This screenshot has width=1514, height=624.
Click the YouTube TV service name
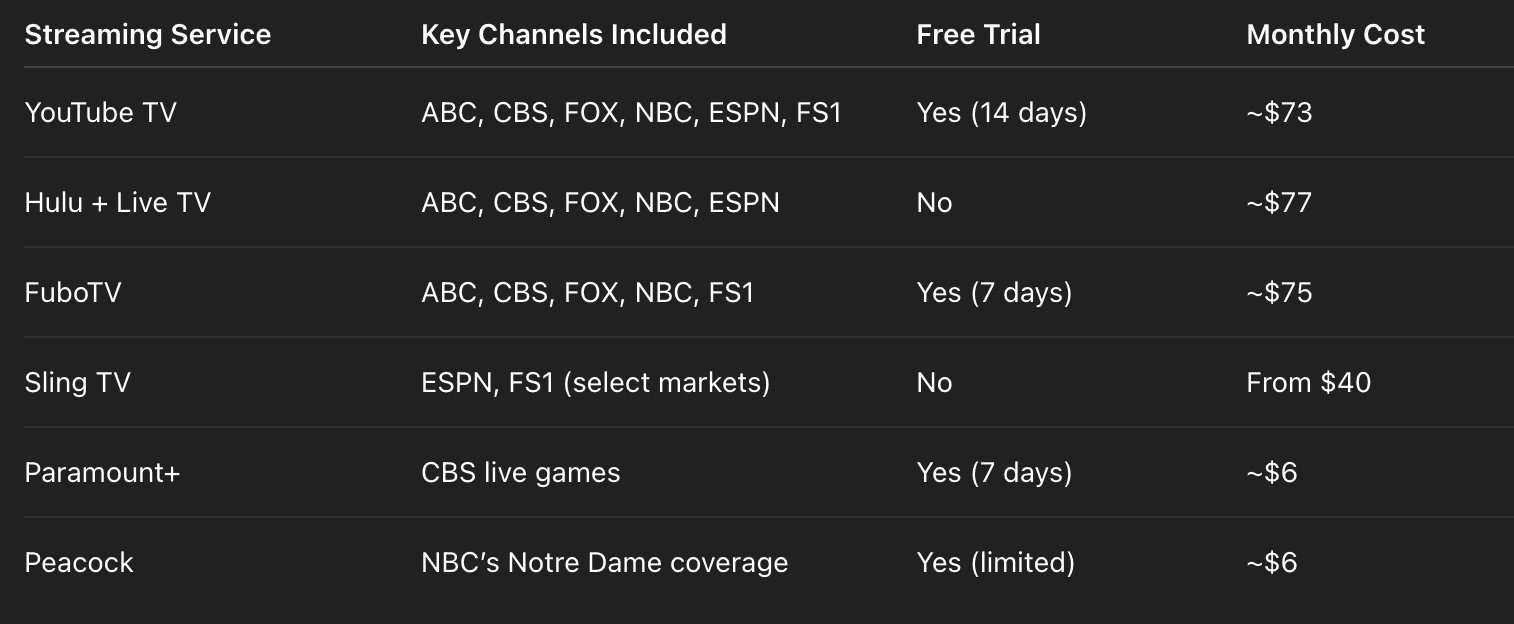pos(100,113)
